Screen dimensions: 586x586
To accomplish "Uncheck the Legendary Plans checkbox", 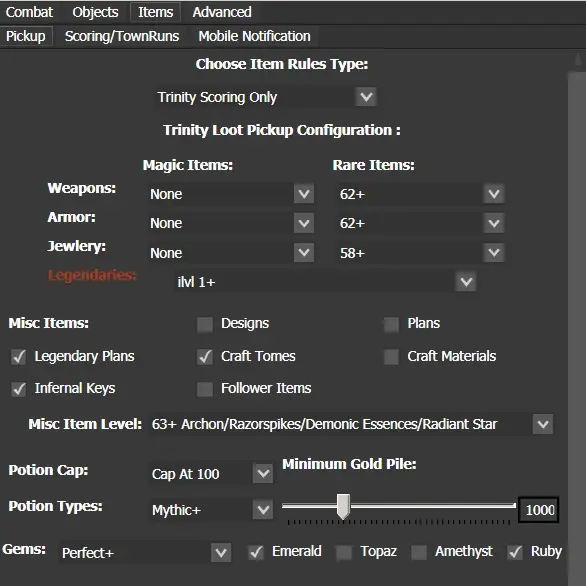I will click(x=18, y=357).
